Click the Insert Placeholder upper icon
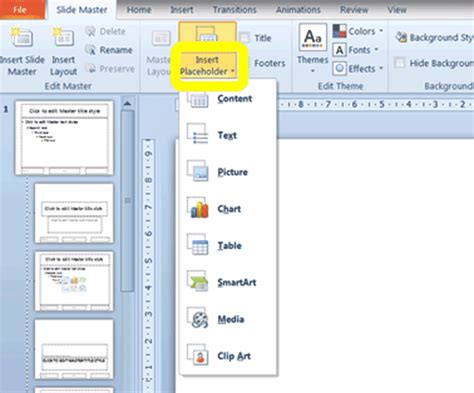 (x=207, y=33)
